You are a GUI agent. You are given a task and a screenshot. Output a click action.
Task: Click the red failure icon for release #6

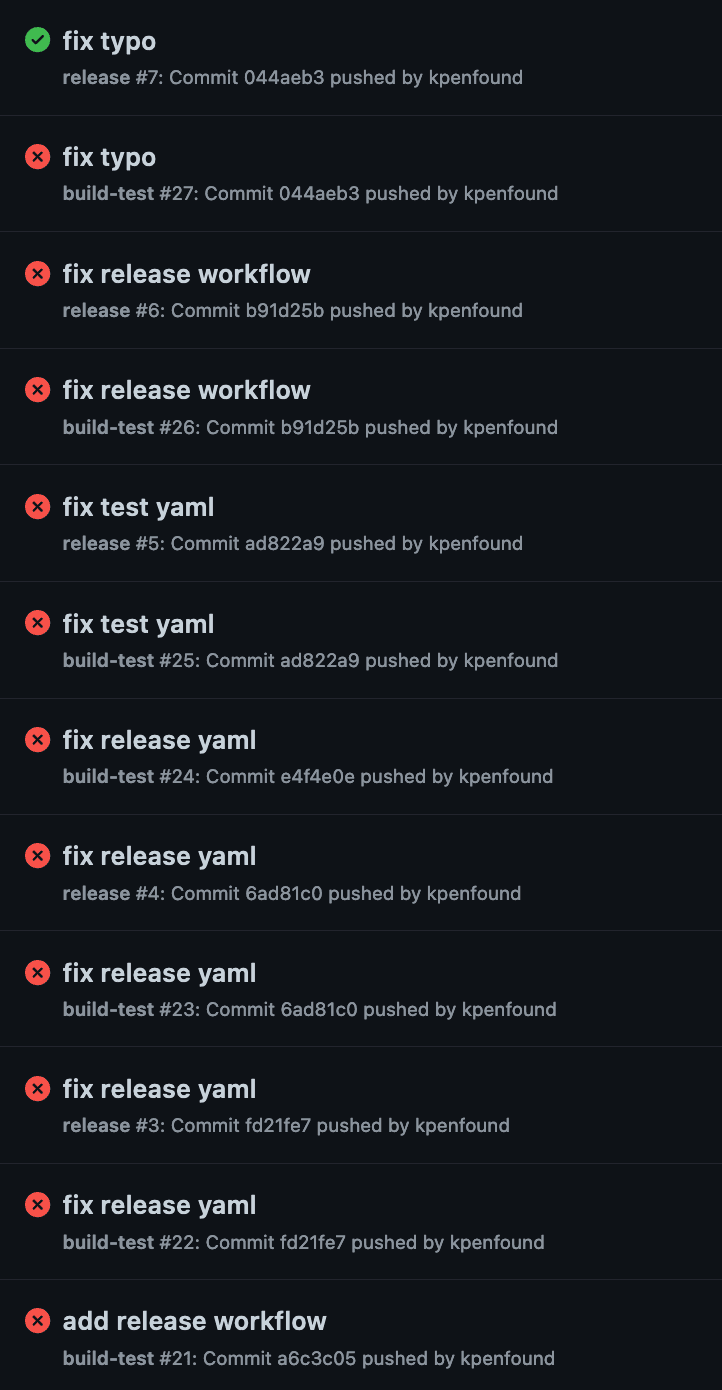[x=37, y=274]
